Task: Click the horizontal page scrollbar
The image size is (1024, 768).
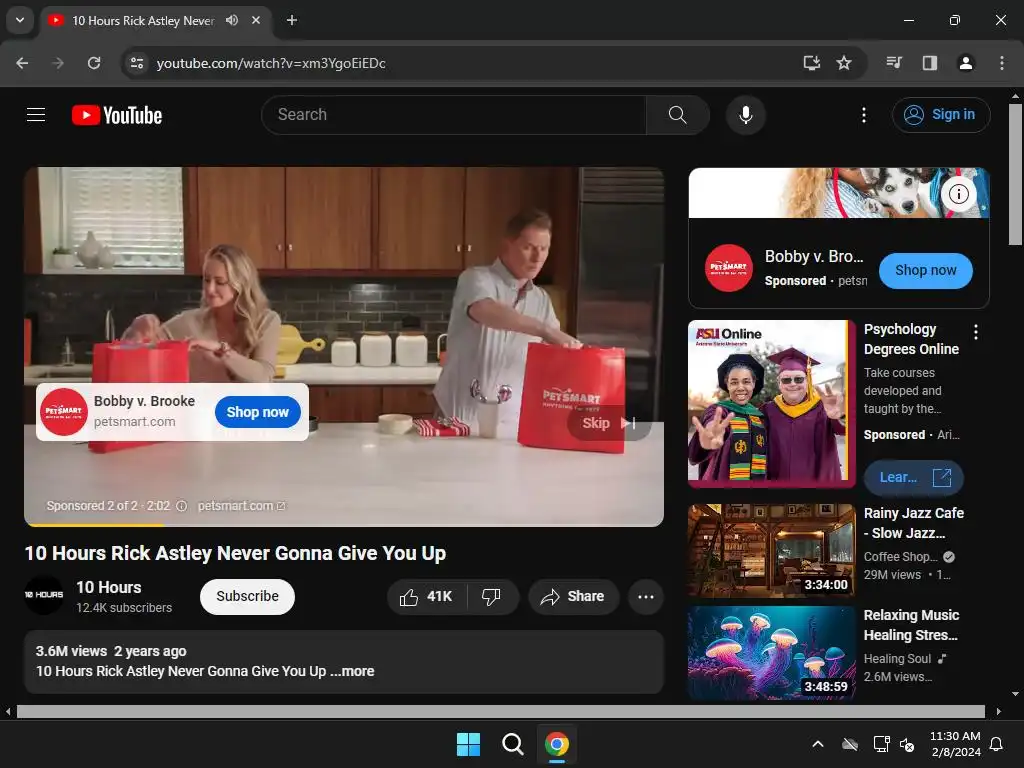Action: point(501,711)
